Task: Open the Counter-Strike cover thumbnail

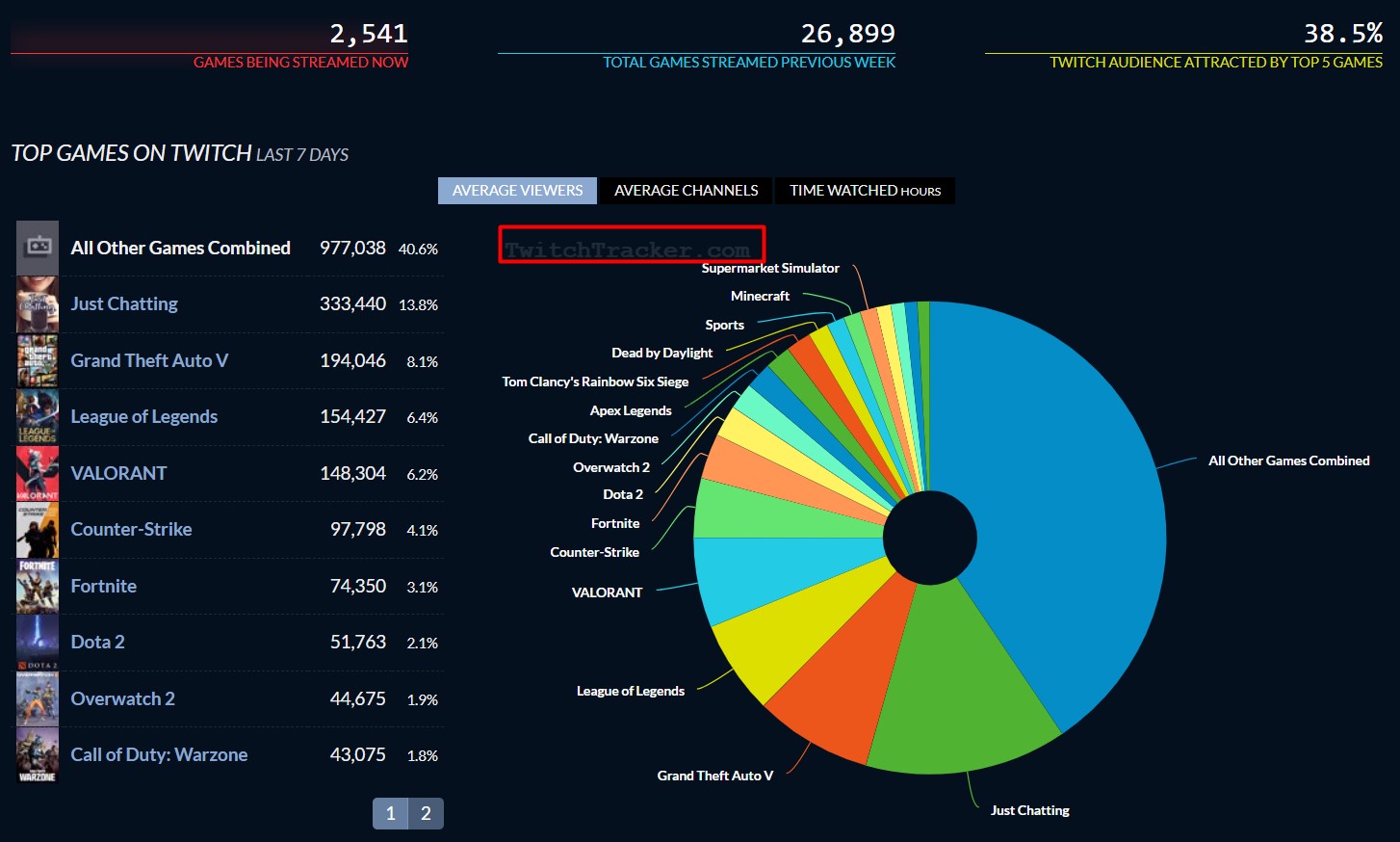Action: tap(38, 530)
